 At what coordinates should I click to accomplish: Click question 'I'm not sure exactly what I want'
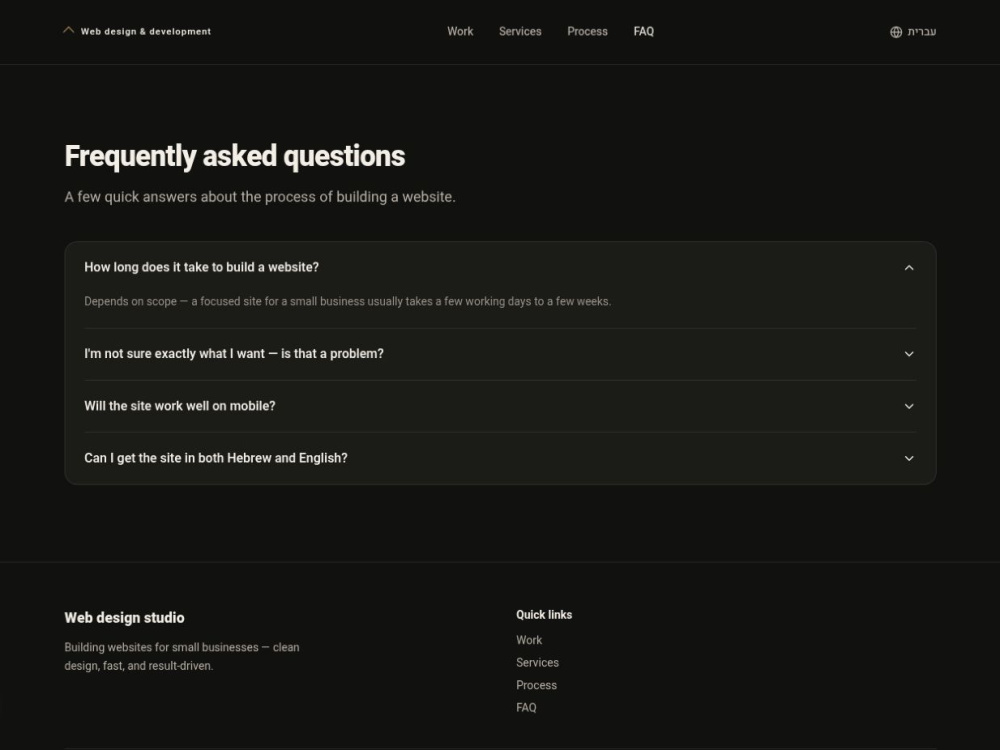[x=234, y=353]
